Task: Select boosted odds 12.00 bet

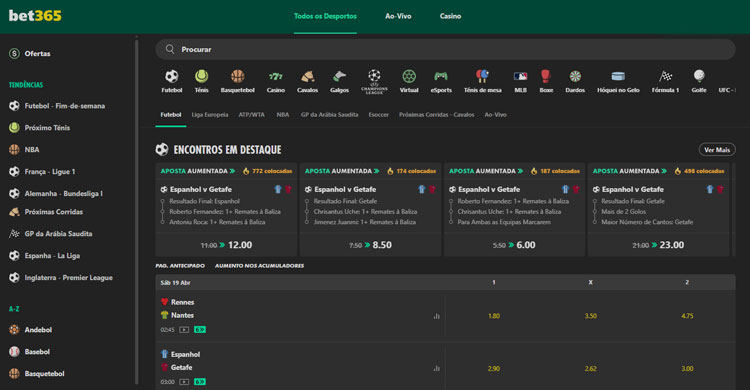Action: click(x=226, y=245)
